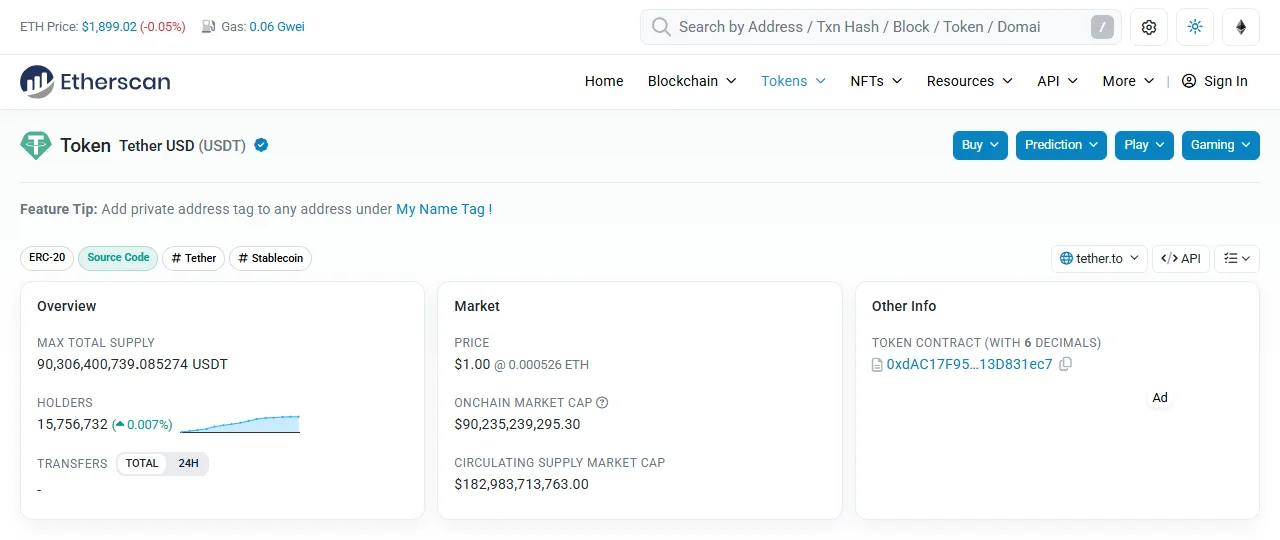Click the holders count 15,756,732
The width and height of the screenshot is (1280, 540).
(x=72, y=424)
